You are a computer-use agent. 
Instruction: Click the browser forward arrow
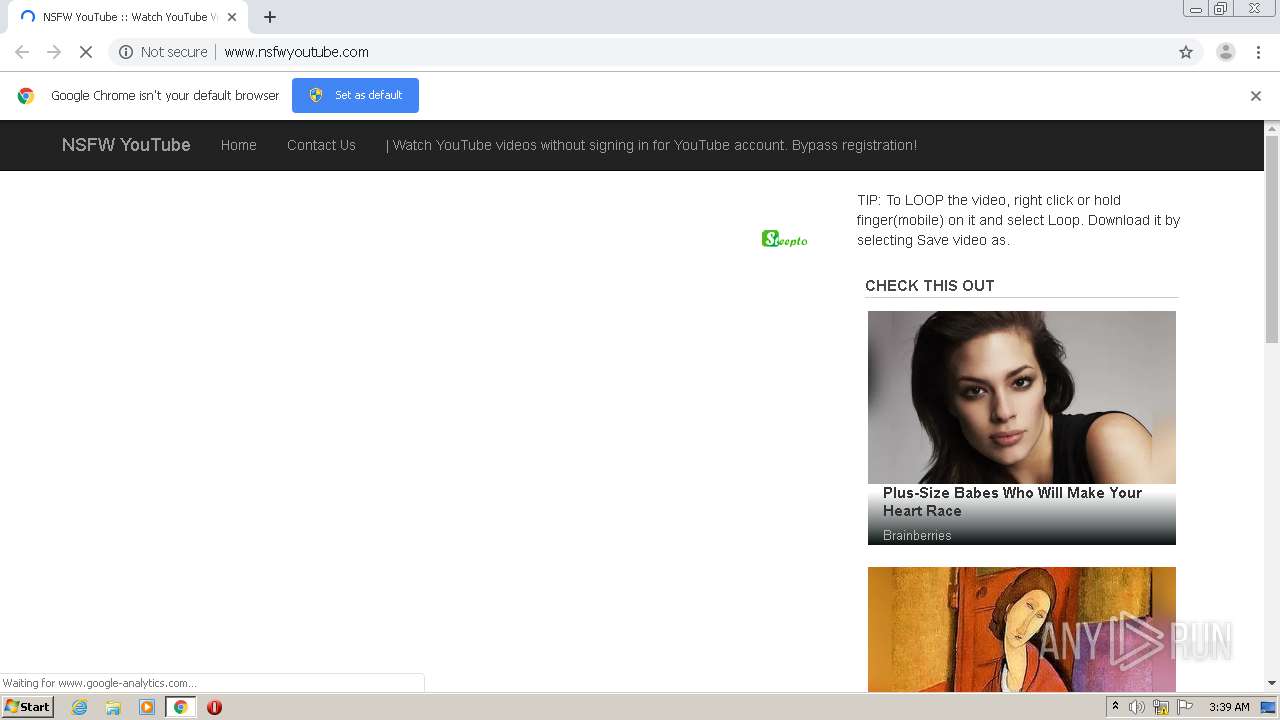pyautogui.click(x=54, y=52)
